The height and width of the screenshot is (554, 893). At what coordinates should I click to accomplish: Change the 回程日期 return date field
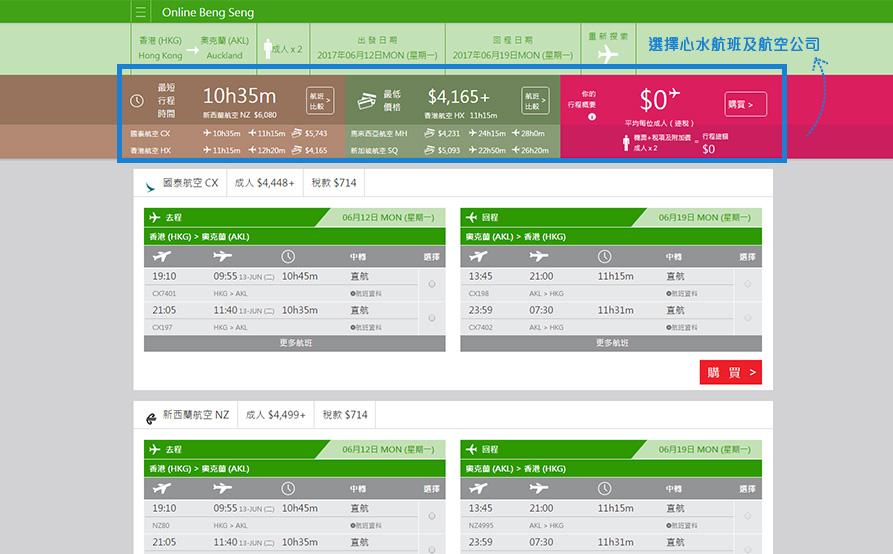[513, 48]
